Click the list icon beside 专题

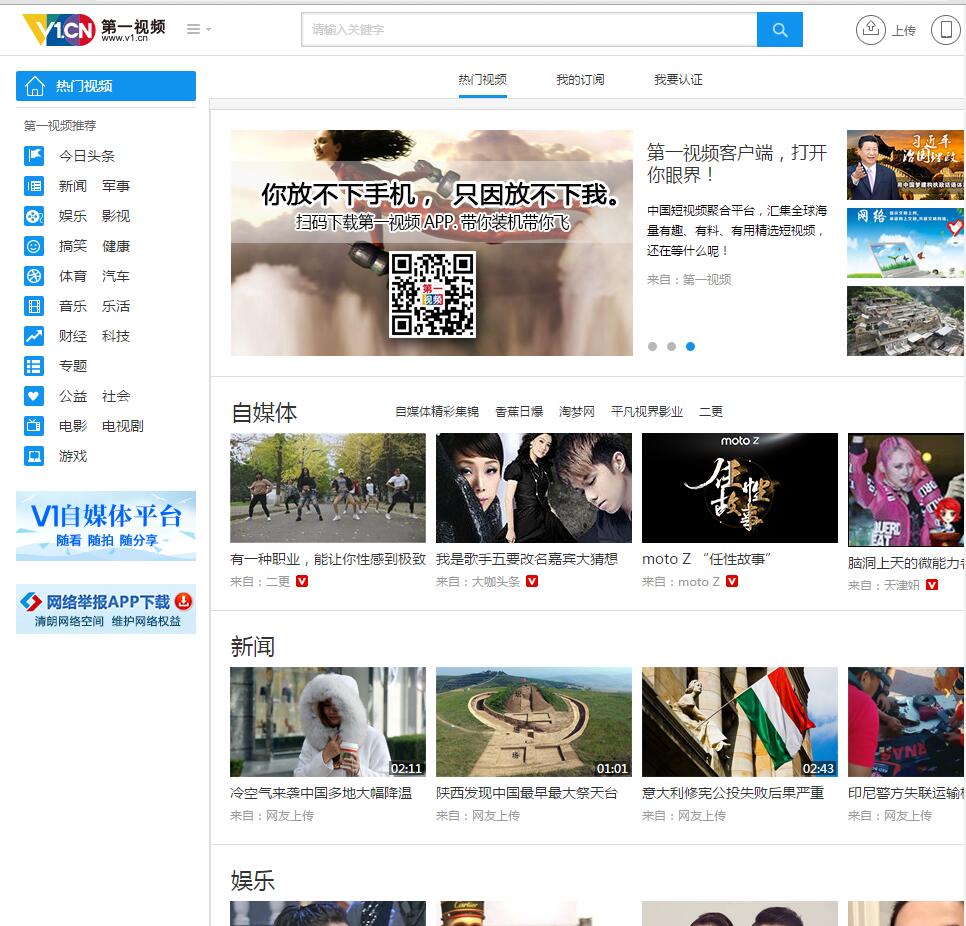(34, 366)
